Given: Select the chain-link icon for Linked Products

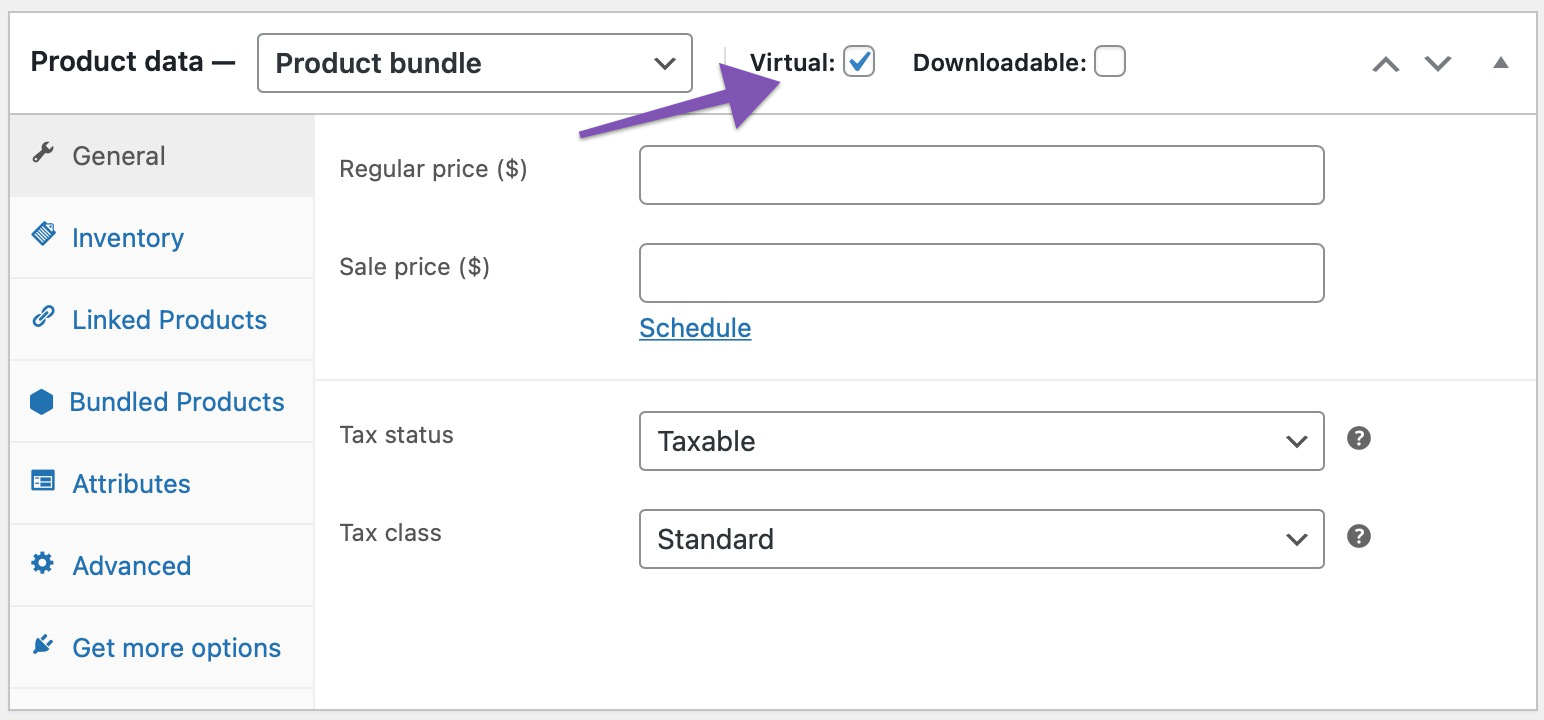Looking at the screenshot, I should click(41, 319).
